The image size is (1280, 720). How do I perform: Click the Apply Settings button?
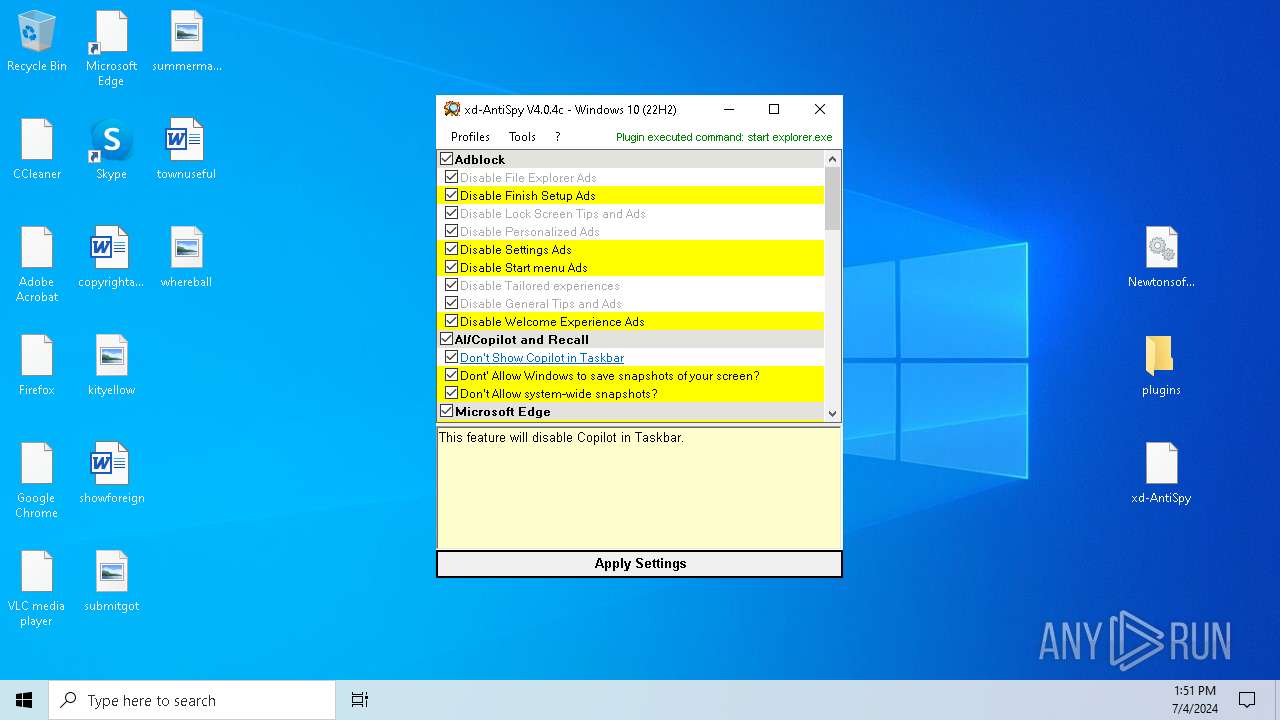tap(640, 564)
